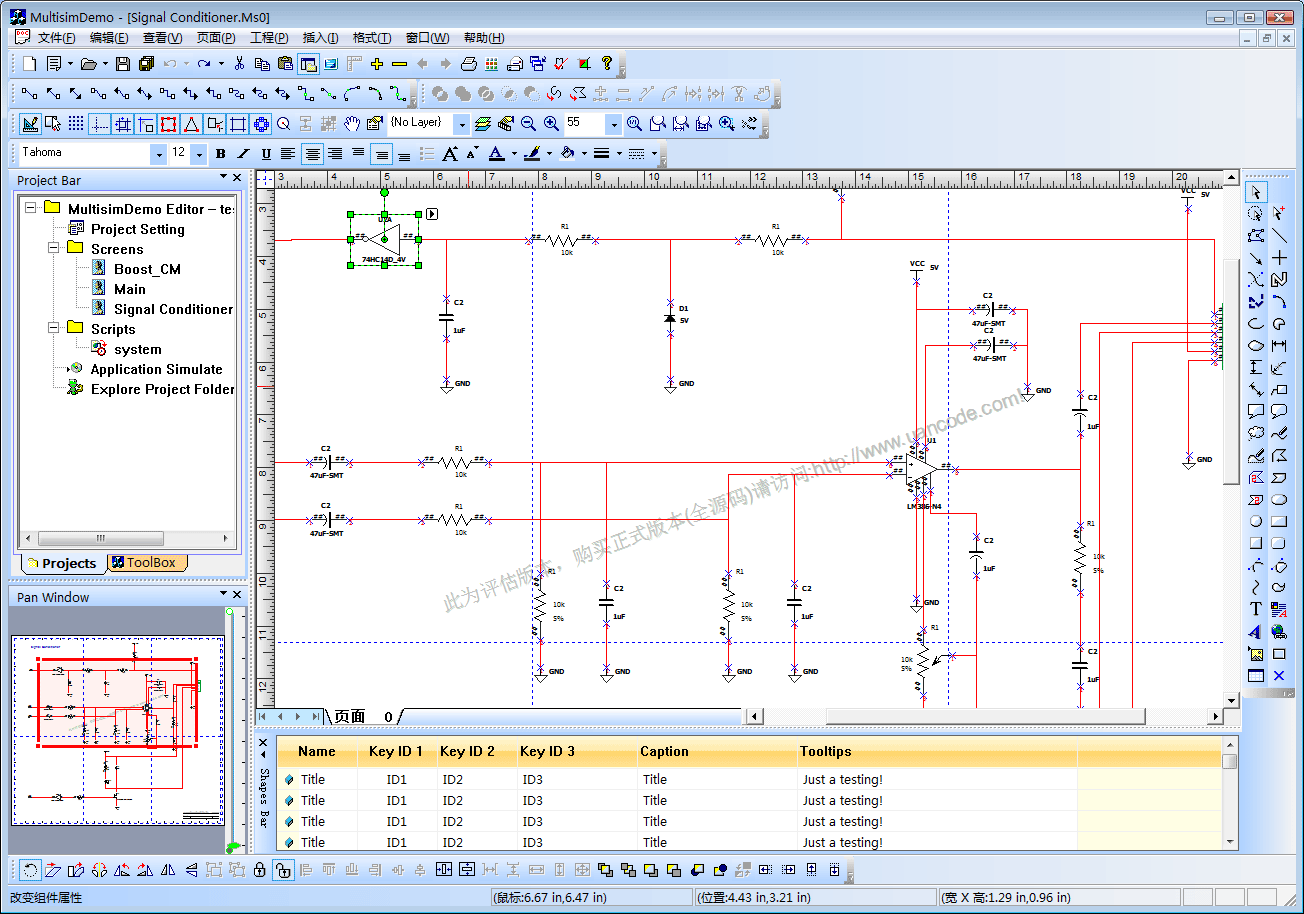Viewport: 1304px width, 914px height.
Task: Switch to the ToolBox tab
Action: click(x=146, y=563)
